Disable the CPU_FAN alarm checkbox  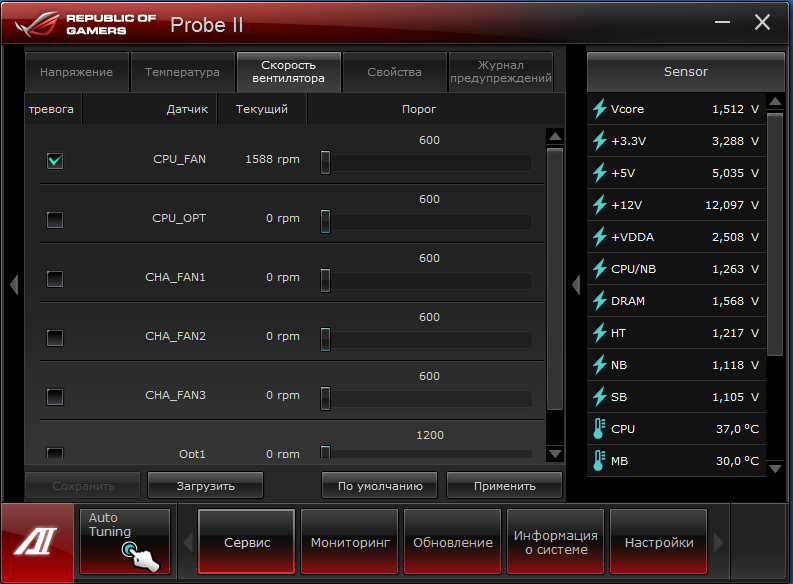pos(55,161)
